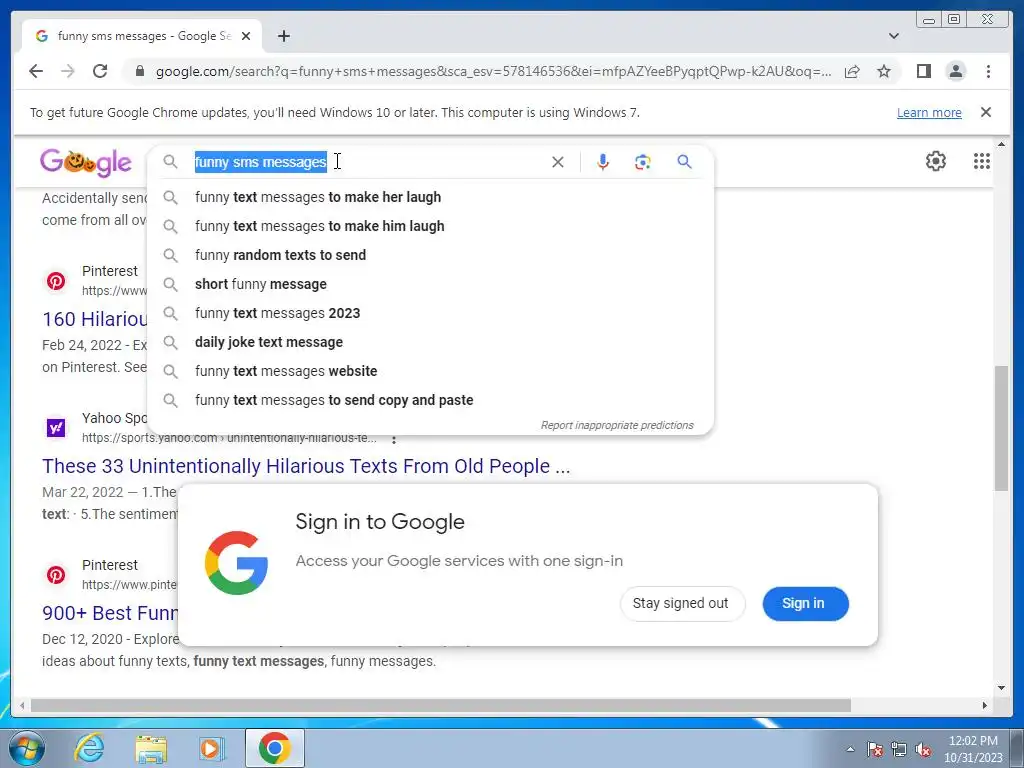Click the blue Sign in button
This screenshot has height=768, width=1024.
805,603
